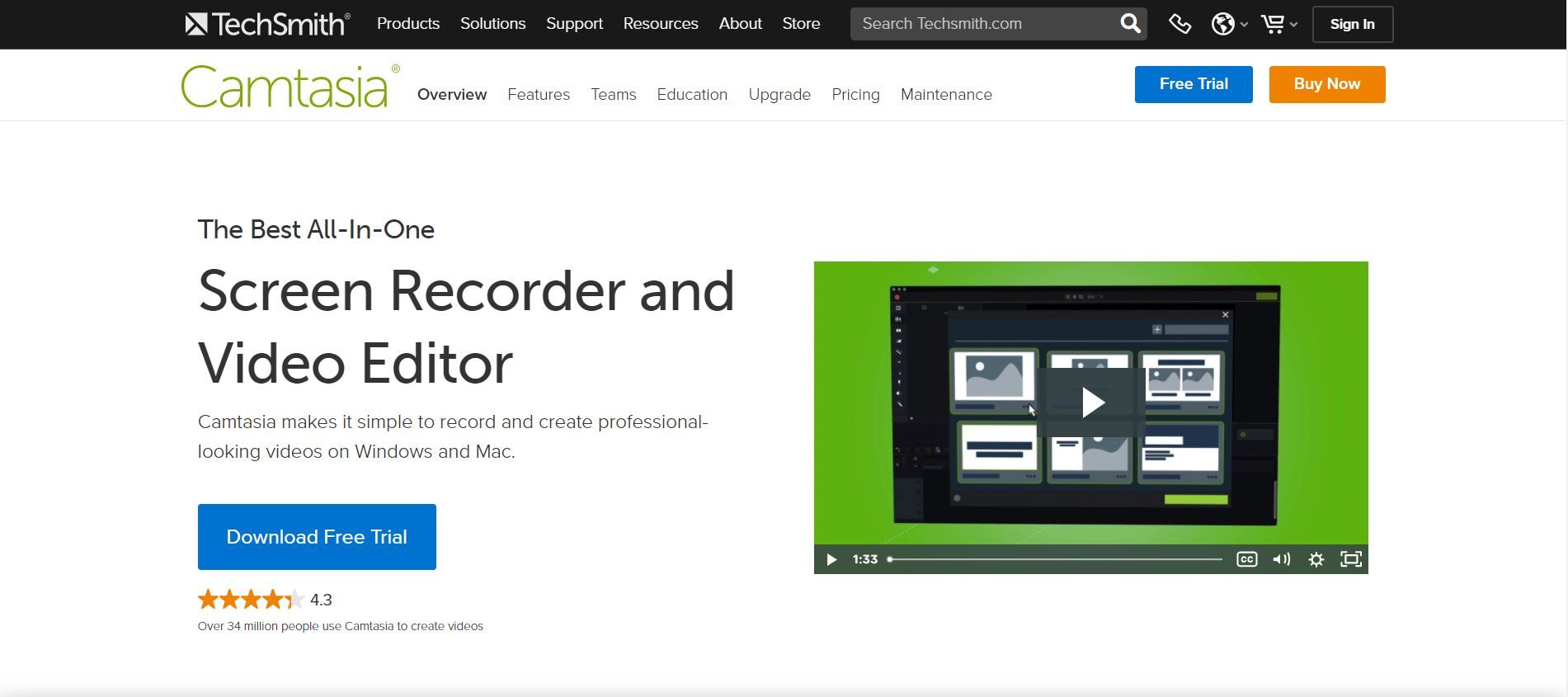Click the orange Buy Now button

coord(1327,84)
